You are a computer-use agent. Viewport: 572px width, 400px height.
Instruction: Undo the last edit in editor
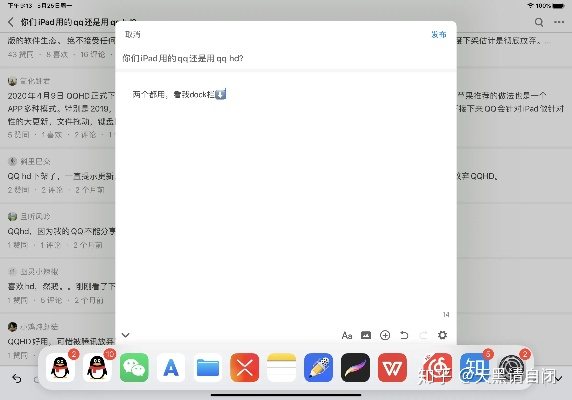[x=404, y=335]
